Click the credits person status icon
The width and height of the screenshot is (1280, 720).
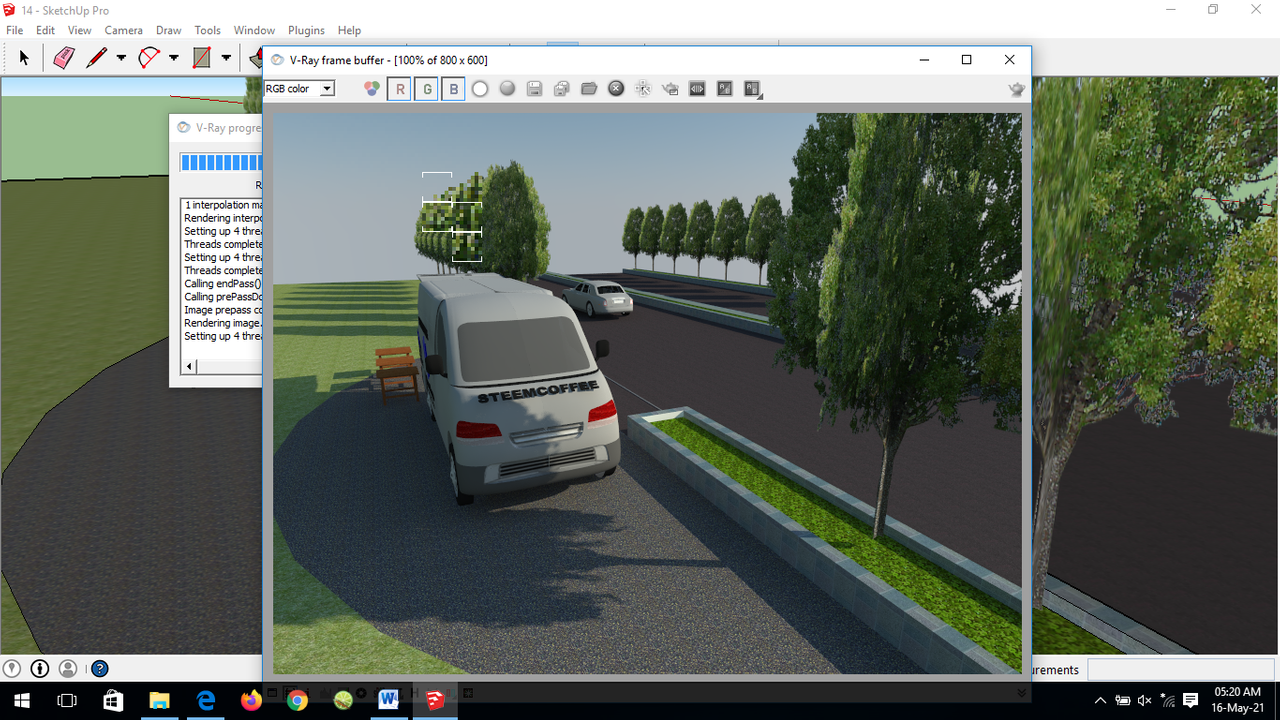tap(40, 669)
